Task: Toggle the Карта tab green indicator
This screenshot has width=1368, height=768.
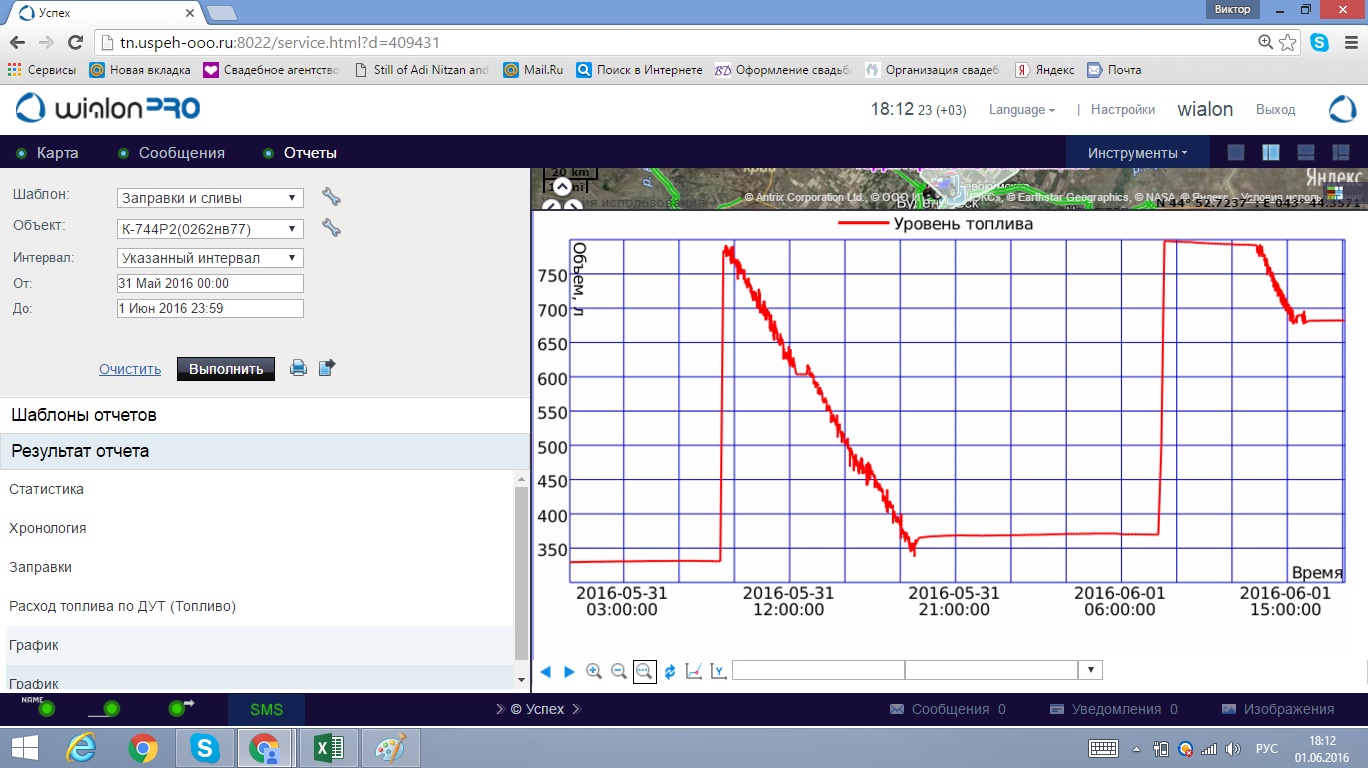Action: tap(22, 153)
